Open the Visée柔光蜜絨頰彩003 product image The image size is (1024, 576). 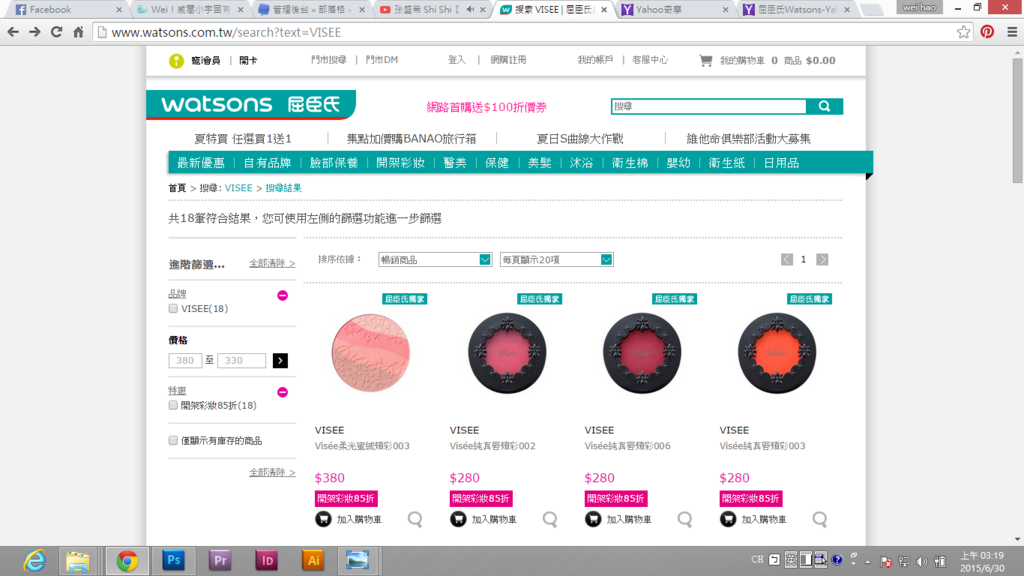[x=370, y=353]
